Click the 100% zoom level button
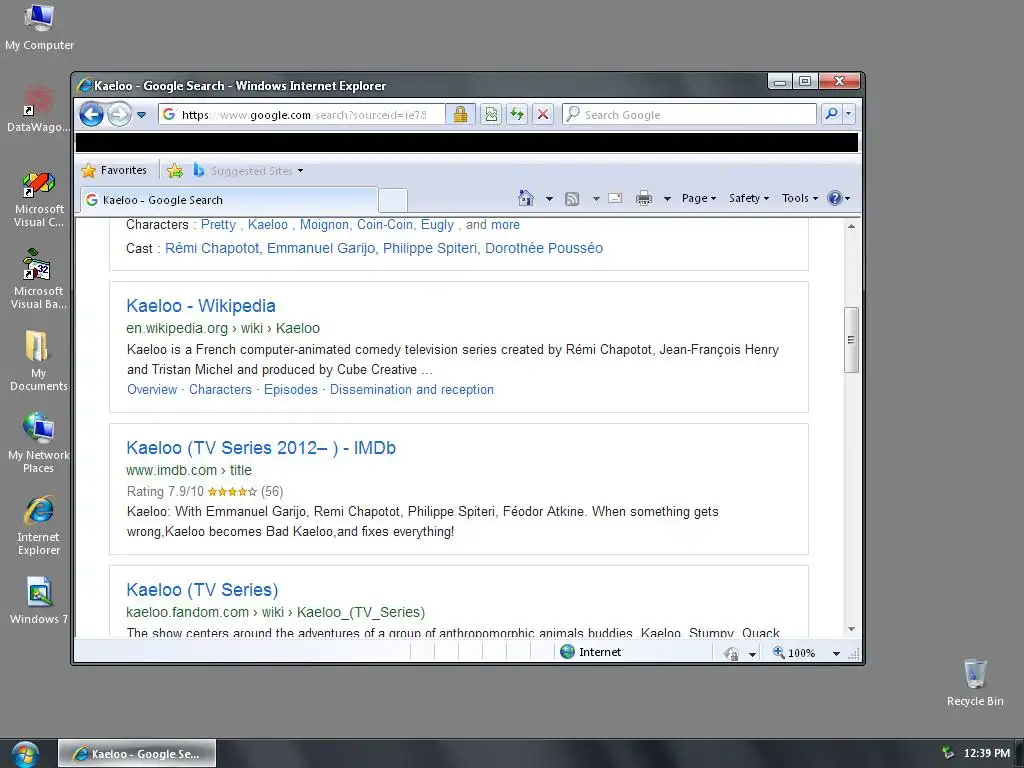The image size is (1024, 768). pos(794,652)
